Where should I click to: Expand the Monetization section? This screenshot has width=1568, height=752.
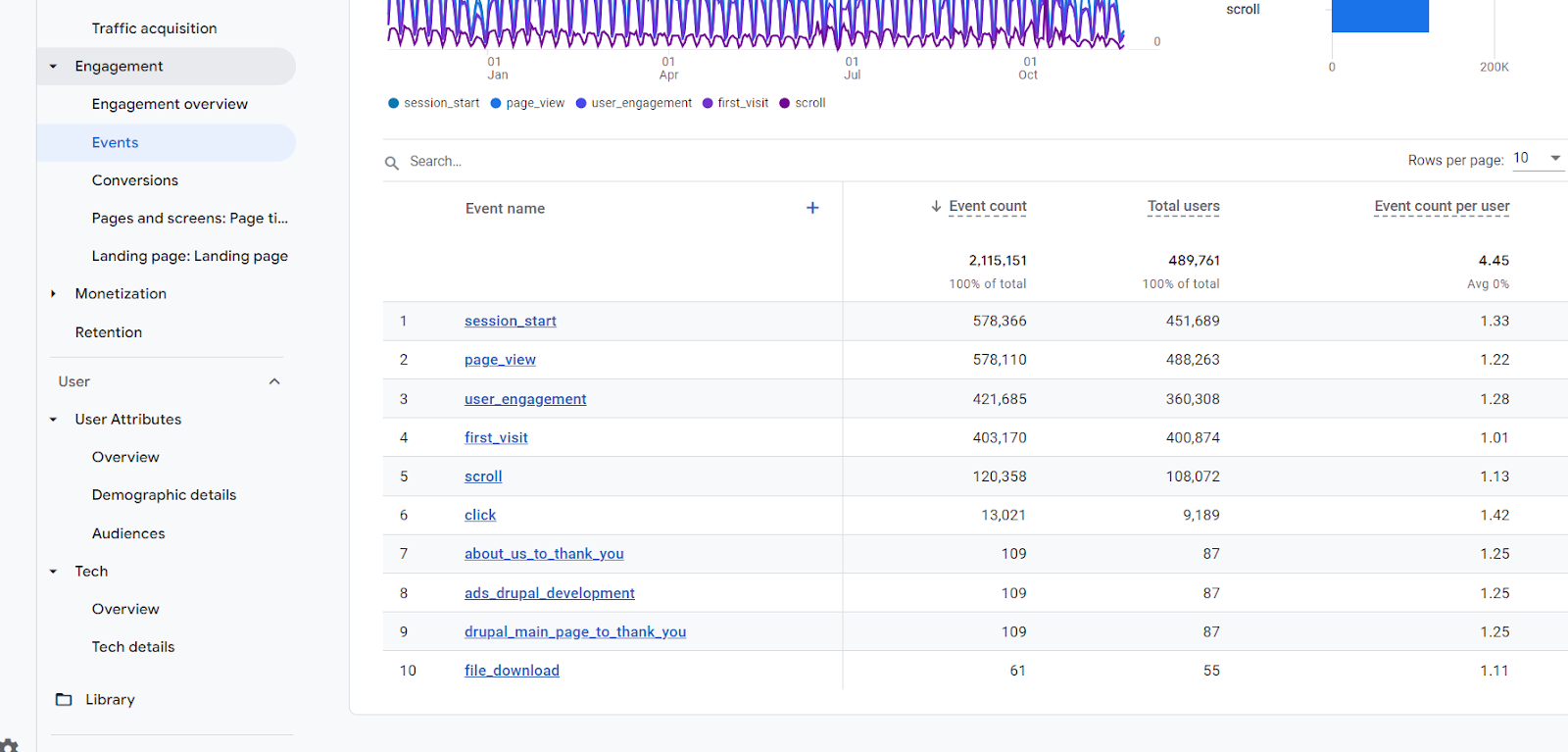click(53, 294)
